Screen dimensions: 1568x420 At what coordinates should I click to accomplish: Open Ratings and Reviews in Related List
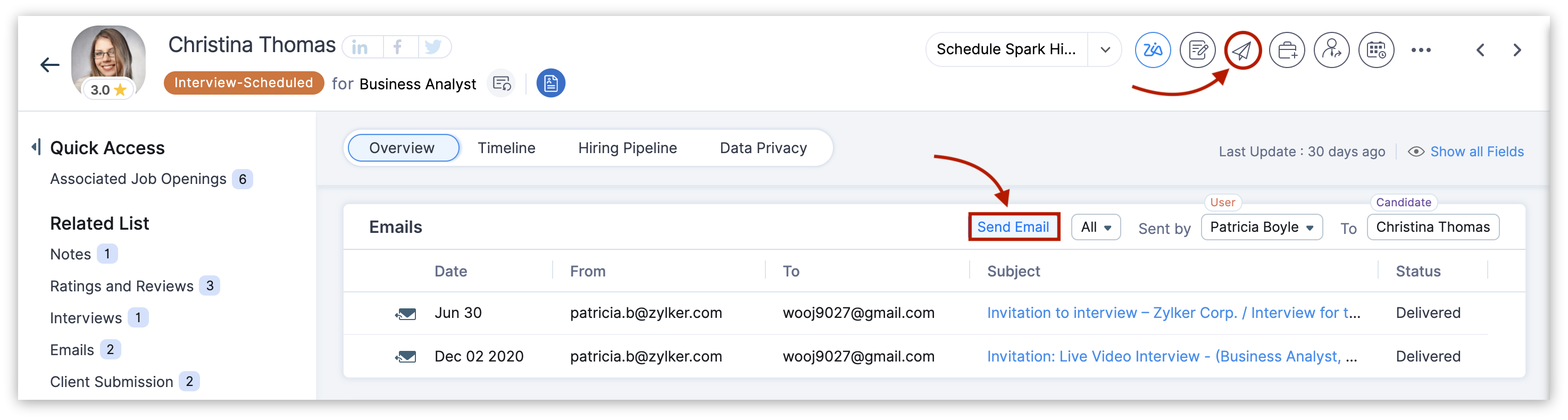click(x=122, y=286)
